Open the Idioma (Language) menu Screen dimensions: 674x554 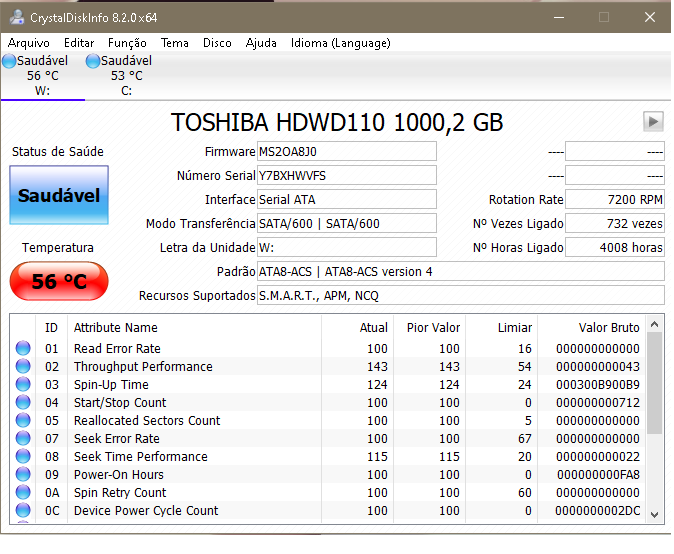[x=340, y=43]
